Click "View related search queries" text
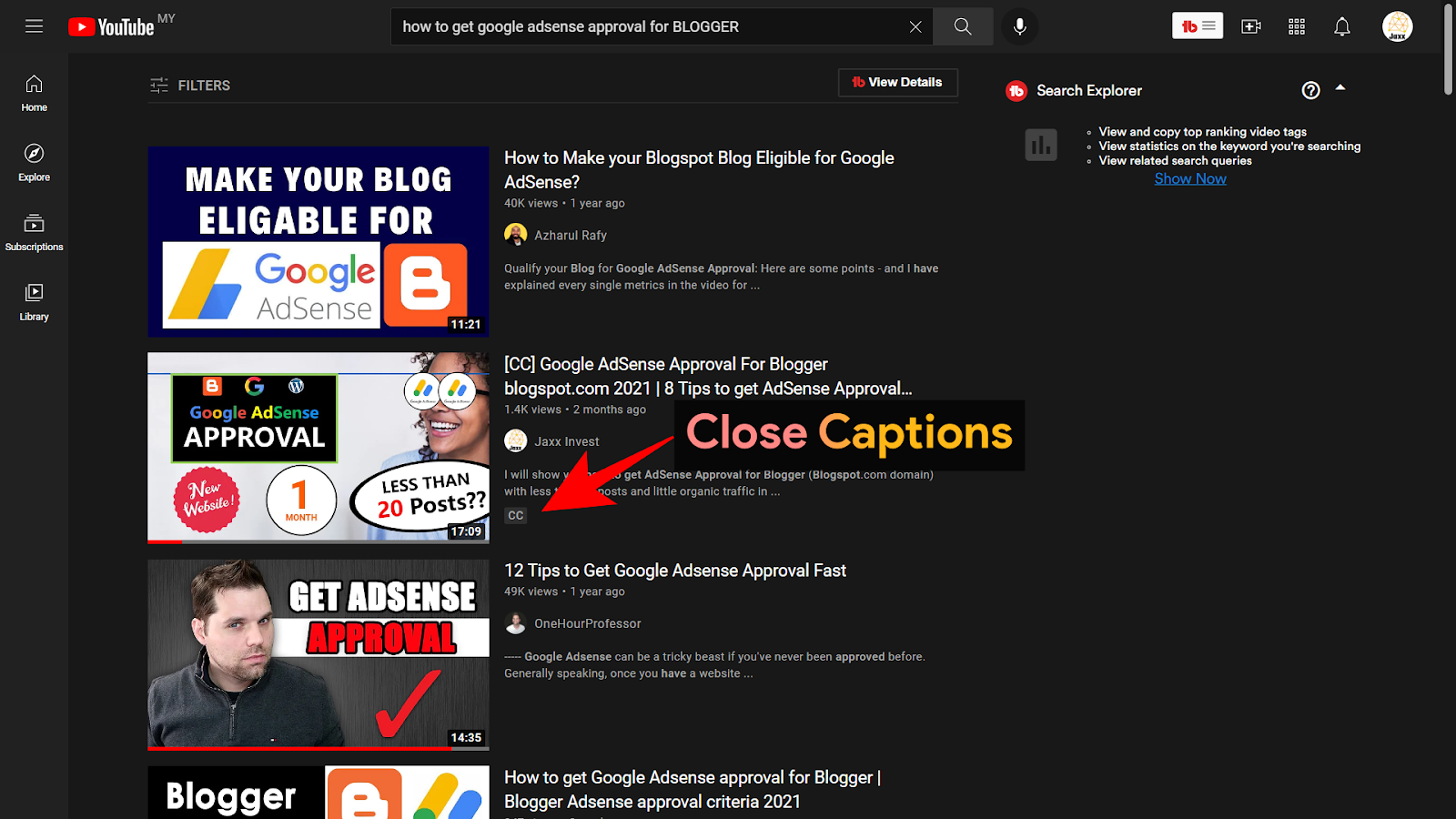The width and height of the screenshot is (1456, 819). pos(1175,161)
